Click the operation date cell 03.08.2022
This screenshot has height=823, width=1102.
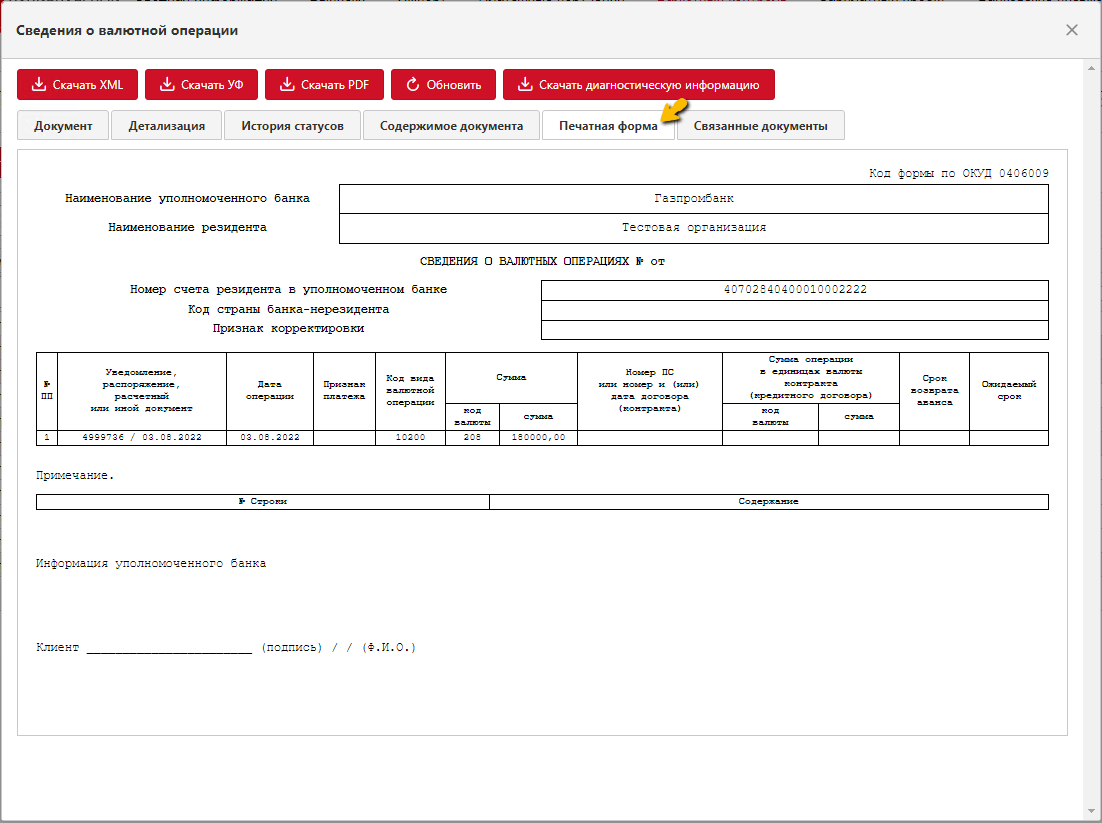[270, 437]
